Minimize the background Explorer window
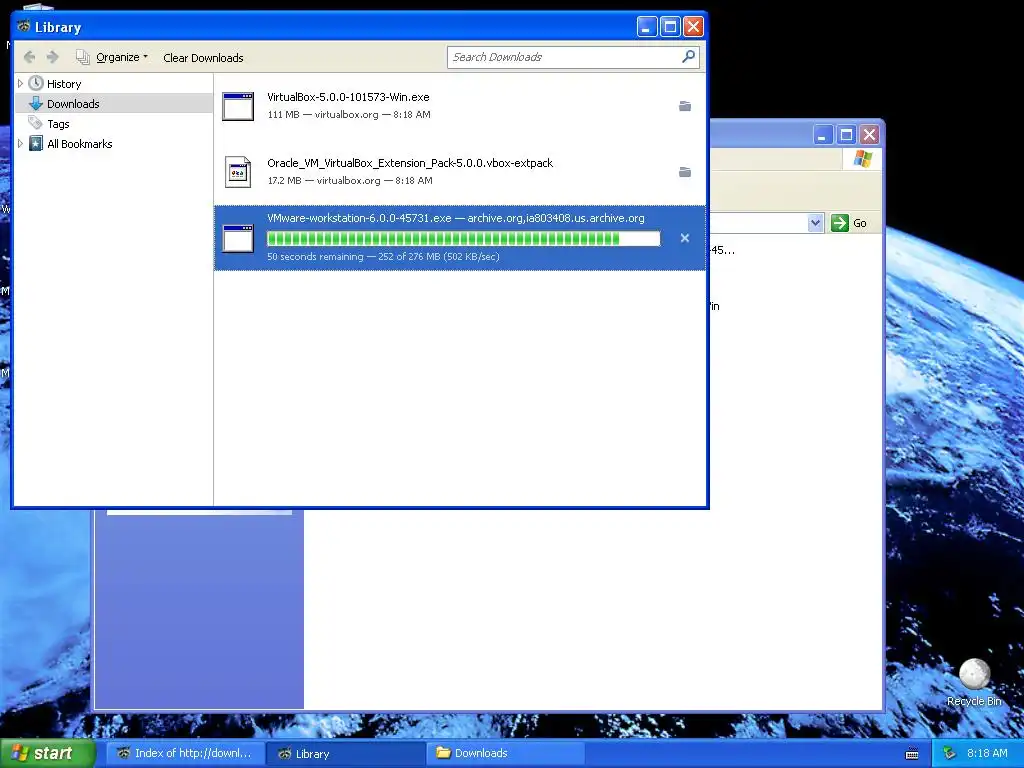The height and width of the screenshot is (768, 1024). coord(823,135)
